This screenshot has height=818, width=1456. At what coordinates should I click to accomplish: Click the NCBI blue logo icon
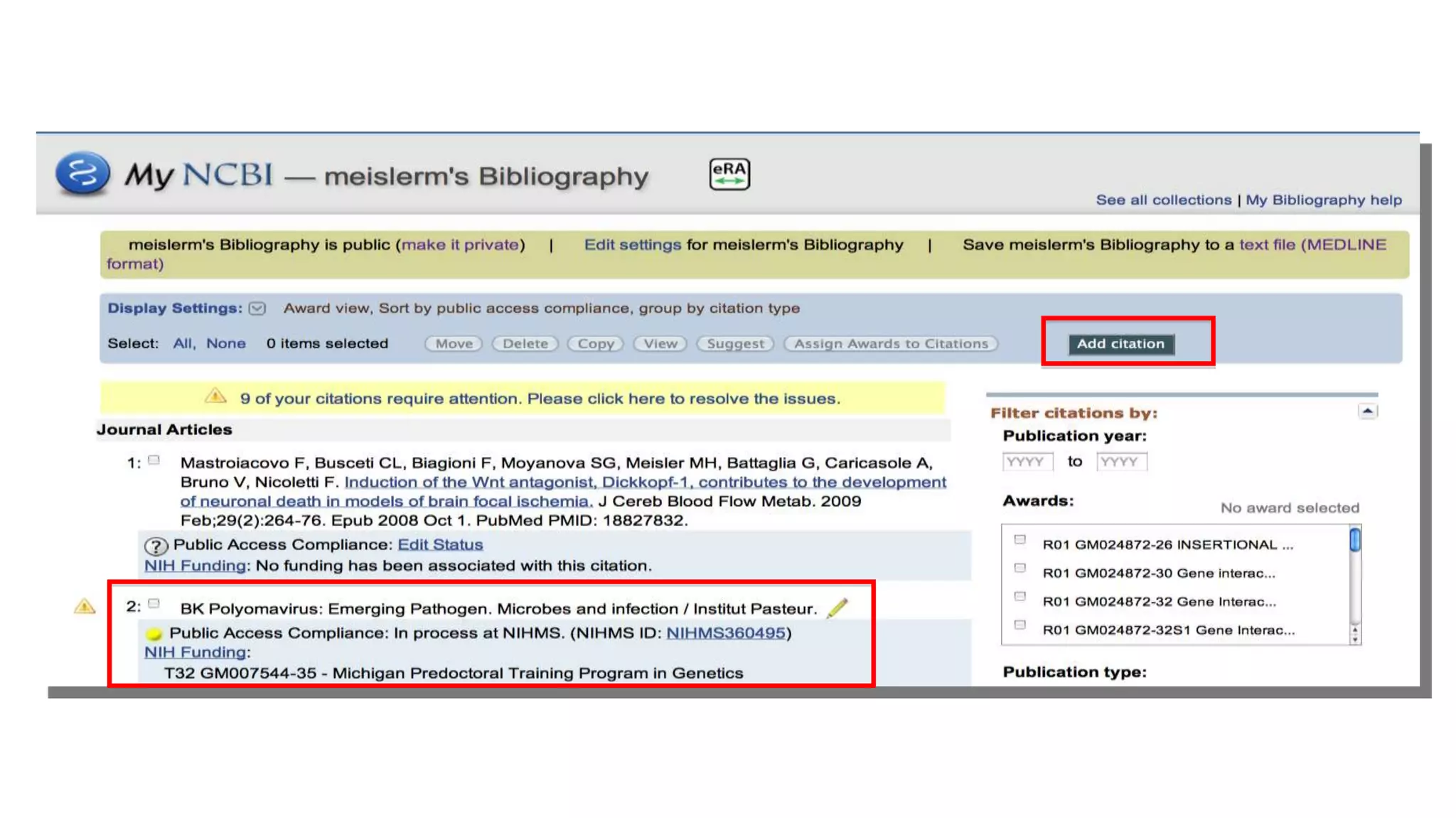click(82, 173)
